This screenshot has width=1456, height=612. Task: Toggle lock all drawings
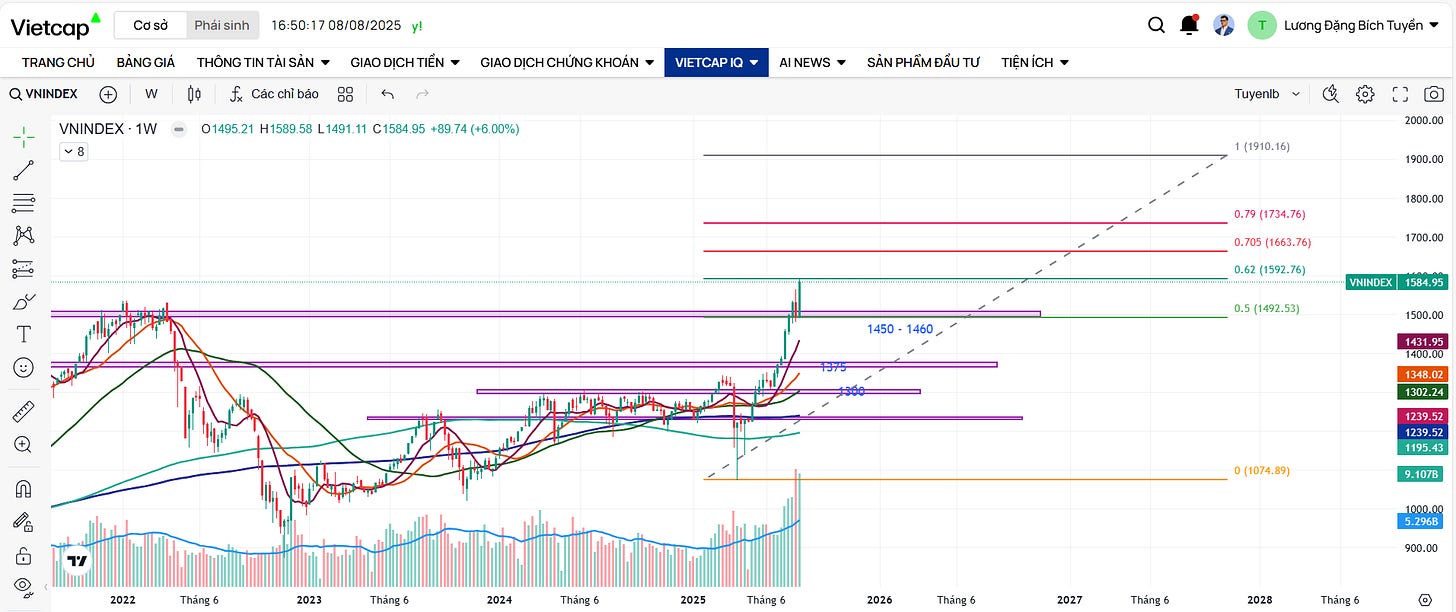click(23, 554)
